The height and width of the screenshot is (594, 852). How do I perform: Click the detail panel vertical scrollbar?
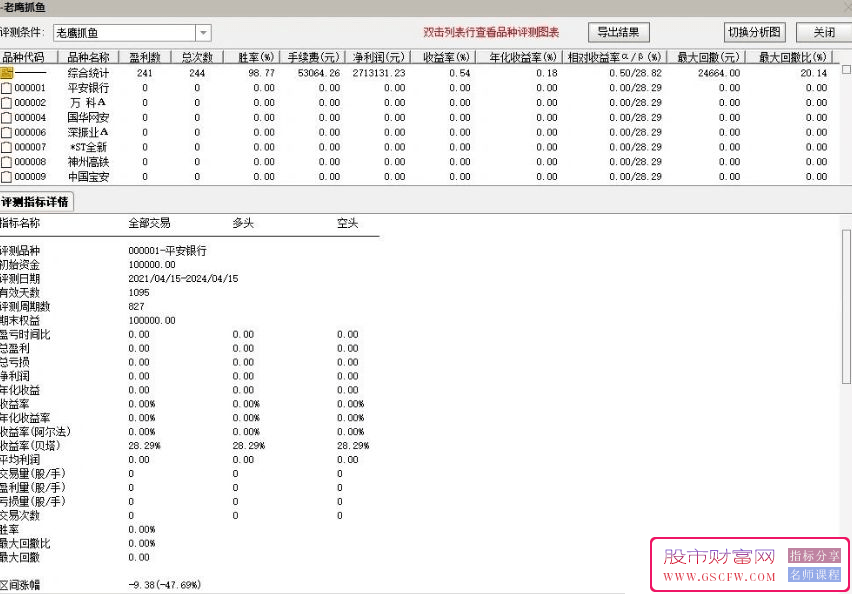coord(846,307)
